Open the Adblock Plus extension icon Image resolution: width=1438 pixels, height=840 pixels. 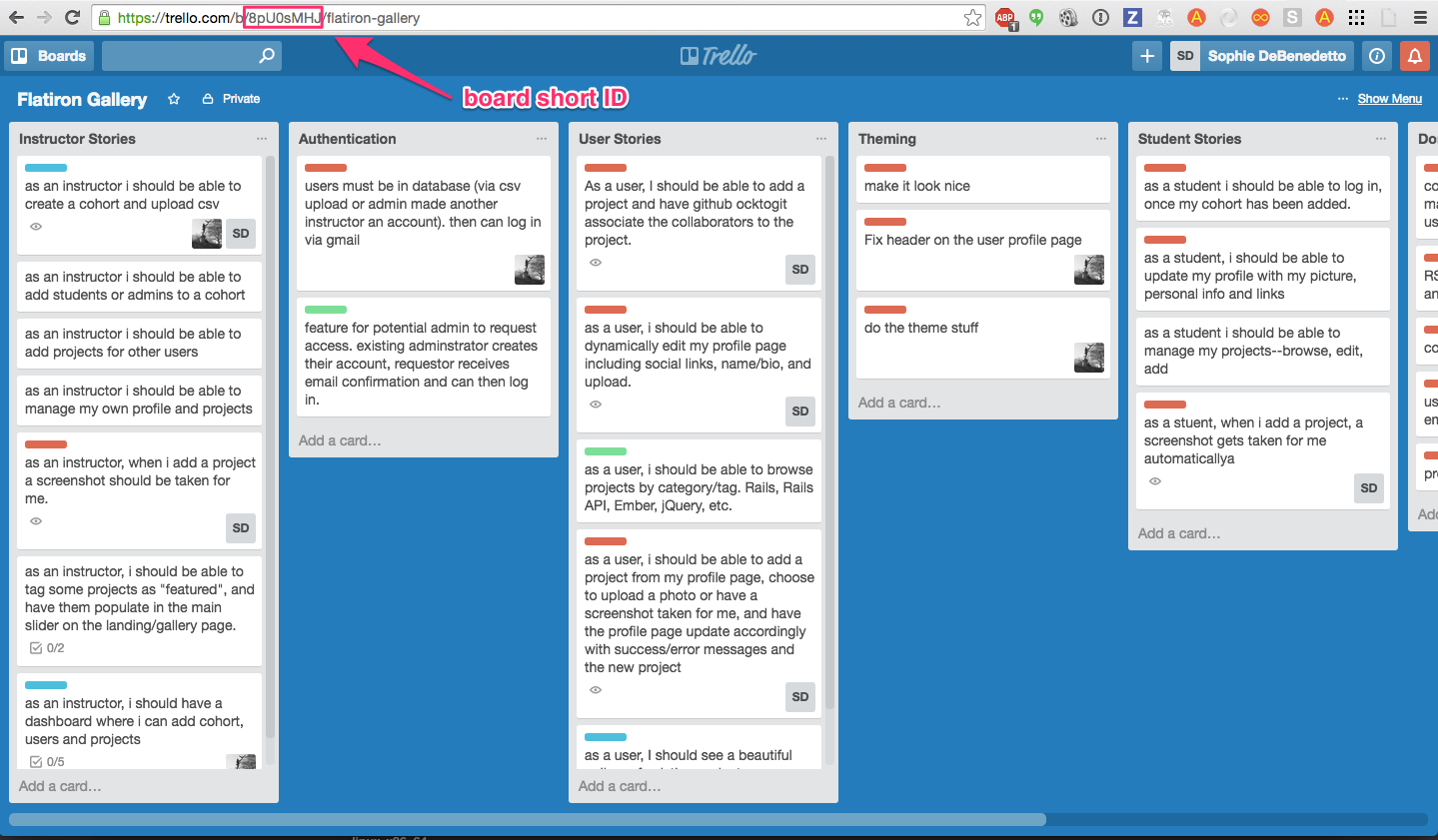pos(1005,17)
